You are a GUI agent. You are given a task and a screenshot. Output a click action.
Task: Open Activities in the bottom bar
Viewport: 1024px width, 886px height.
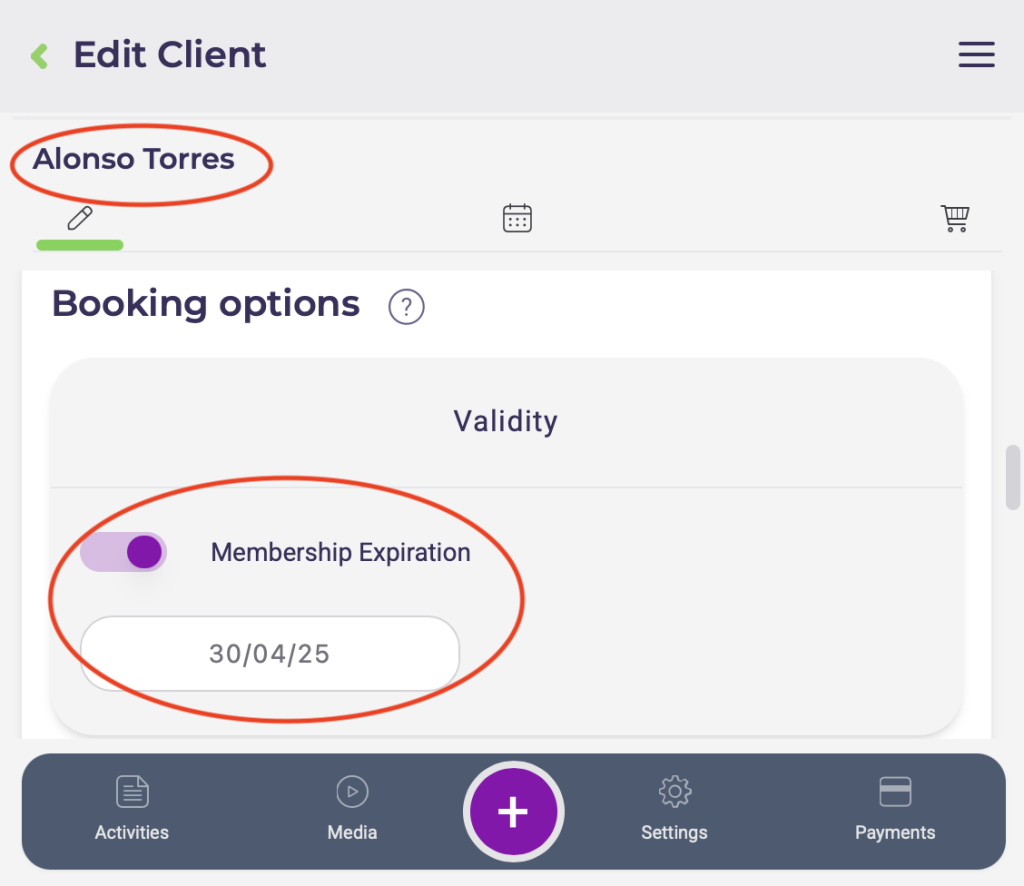132,808
